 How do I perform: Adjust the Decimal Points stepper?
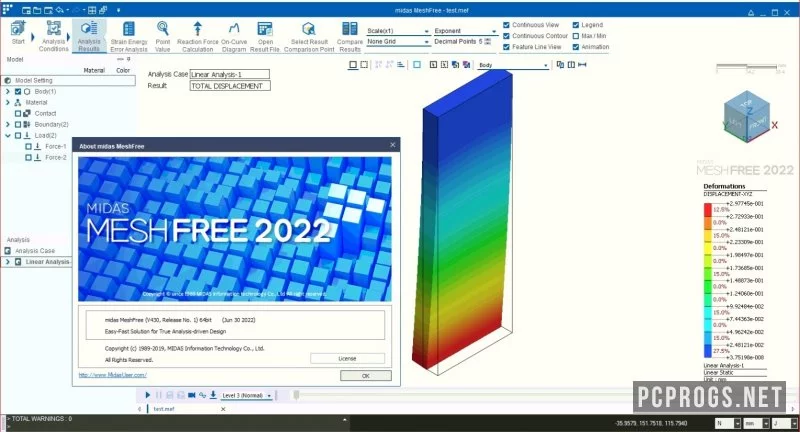(488, 42)
